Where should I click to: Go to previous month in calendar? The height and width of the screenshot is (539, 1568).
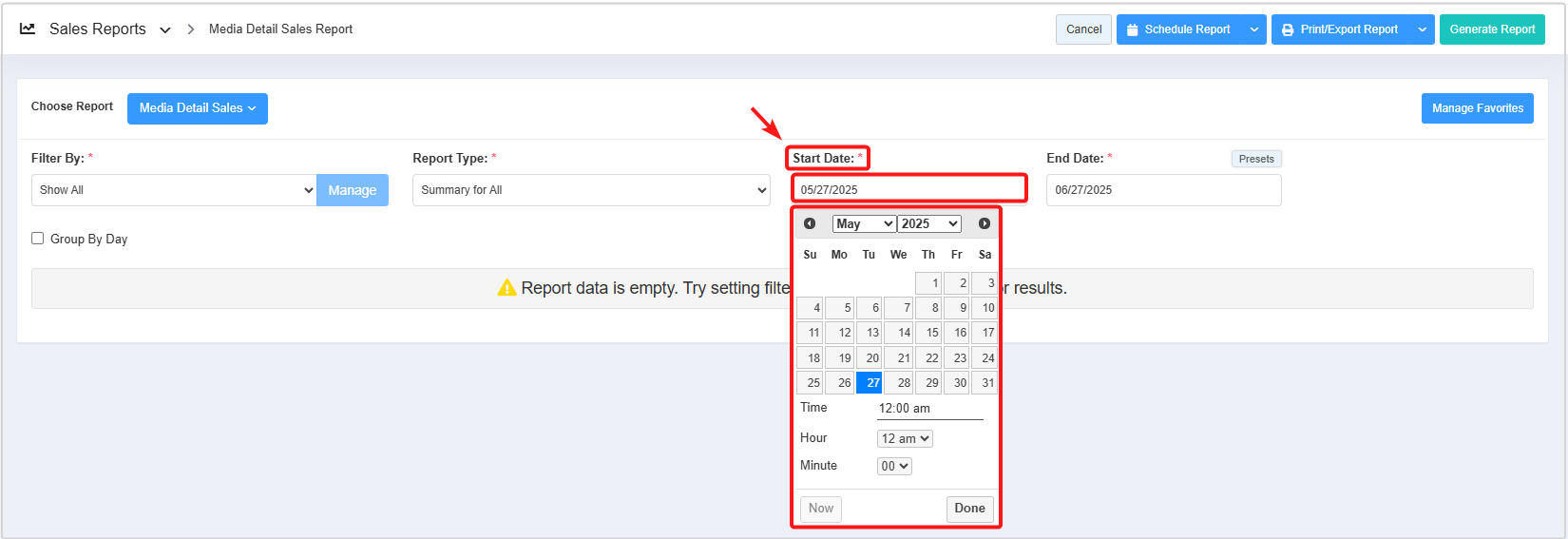point(810,223)
